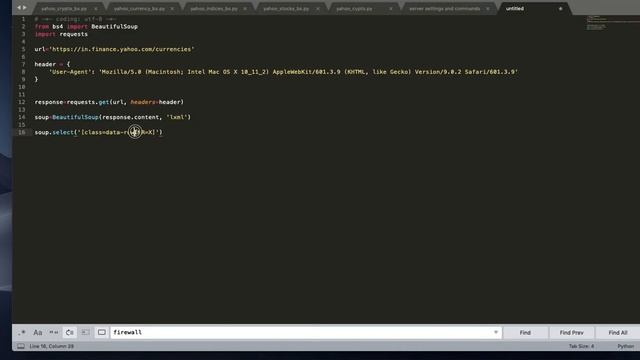Toggle case sensitive search option
640x360 pixels.
pos(38,333)
